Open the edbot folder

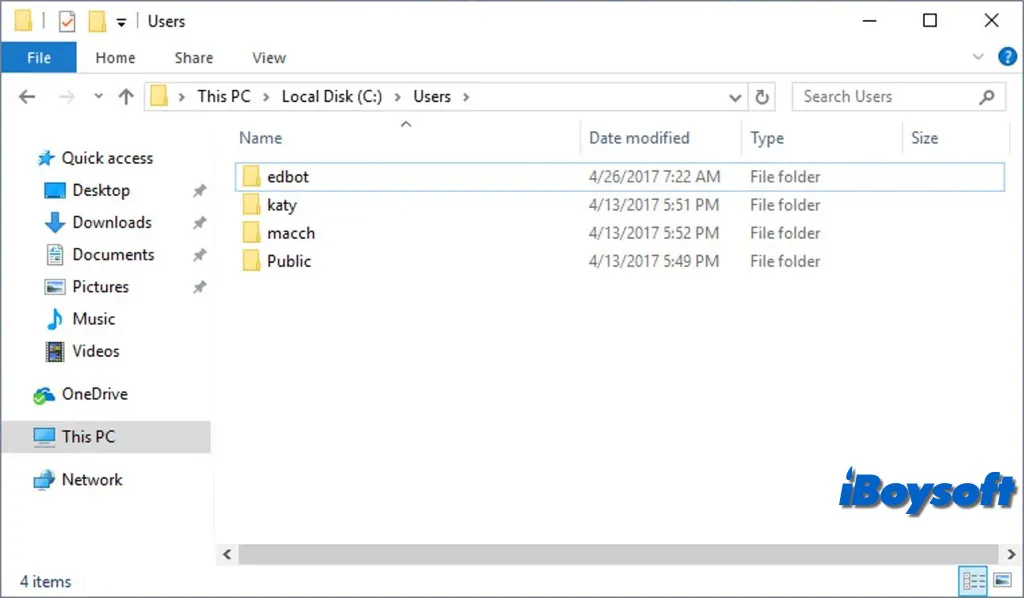288,176
